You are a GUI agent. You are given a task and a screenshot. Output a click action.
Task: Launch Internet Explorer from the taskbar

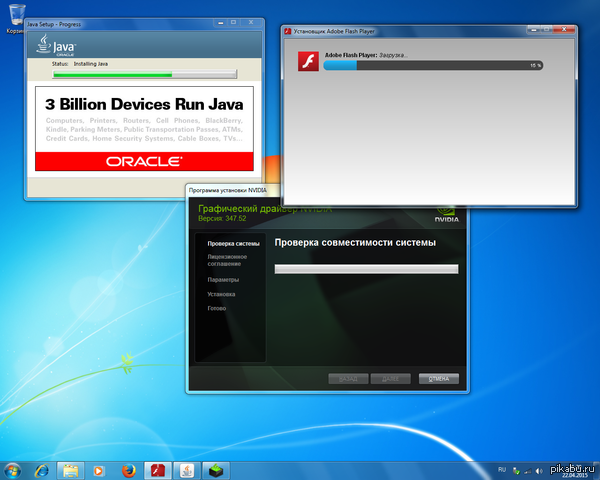coord(42,470)
